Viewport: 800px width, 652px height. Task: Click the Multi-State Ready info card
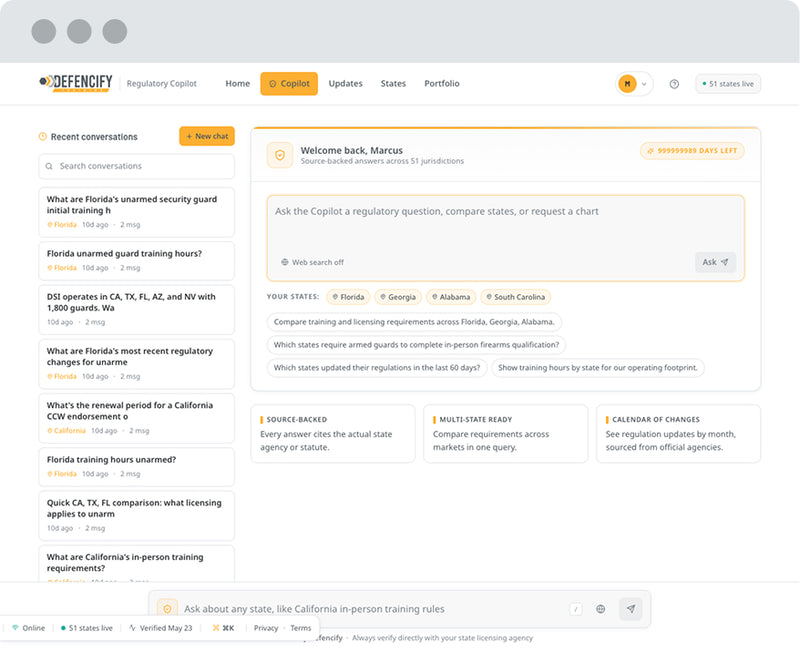[x=506, y=434]
